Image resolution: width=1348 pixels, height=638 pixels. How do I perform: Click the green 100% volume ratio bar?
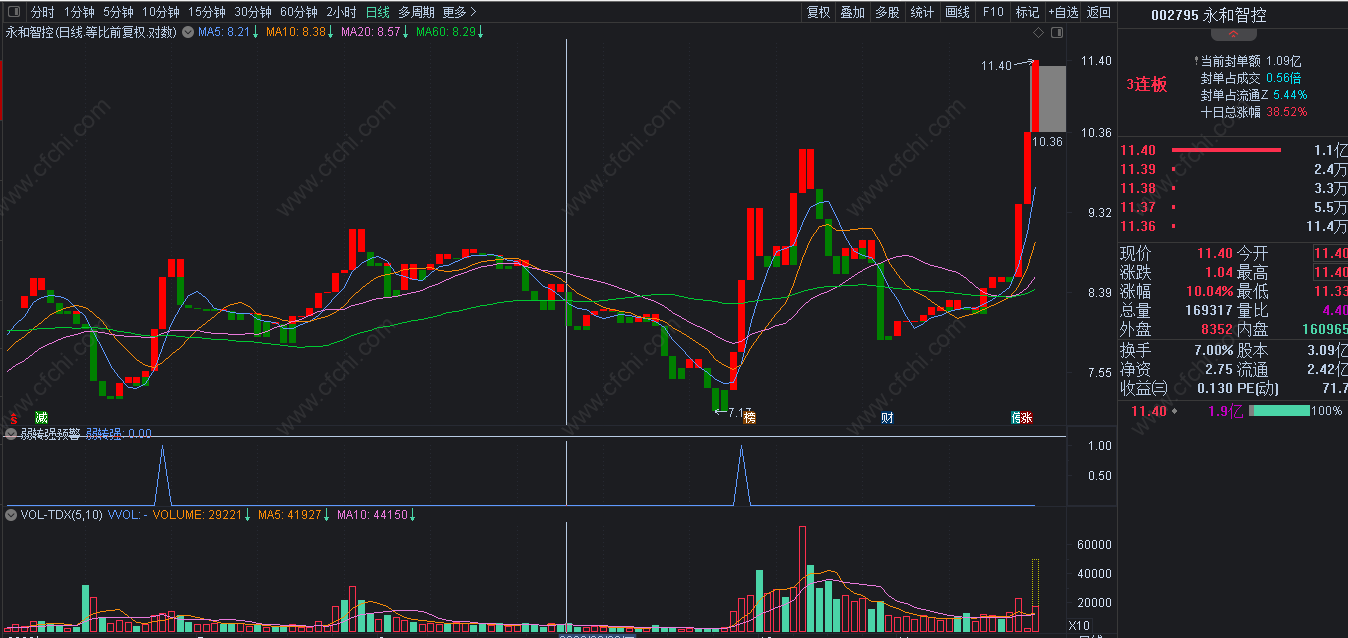point(1281,411)
